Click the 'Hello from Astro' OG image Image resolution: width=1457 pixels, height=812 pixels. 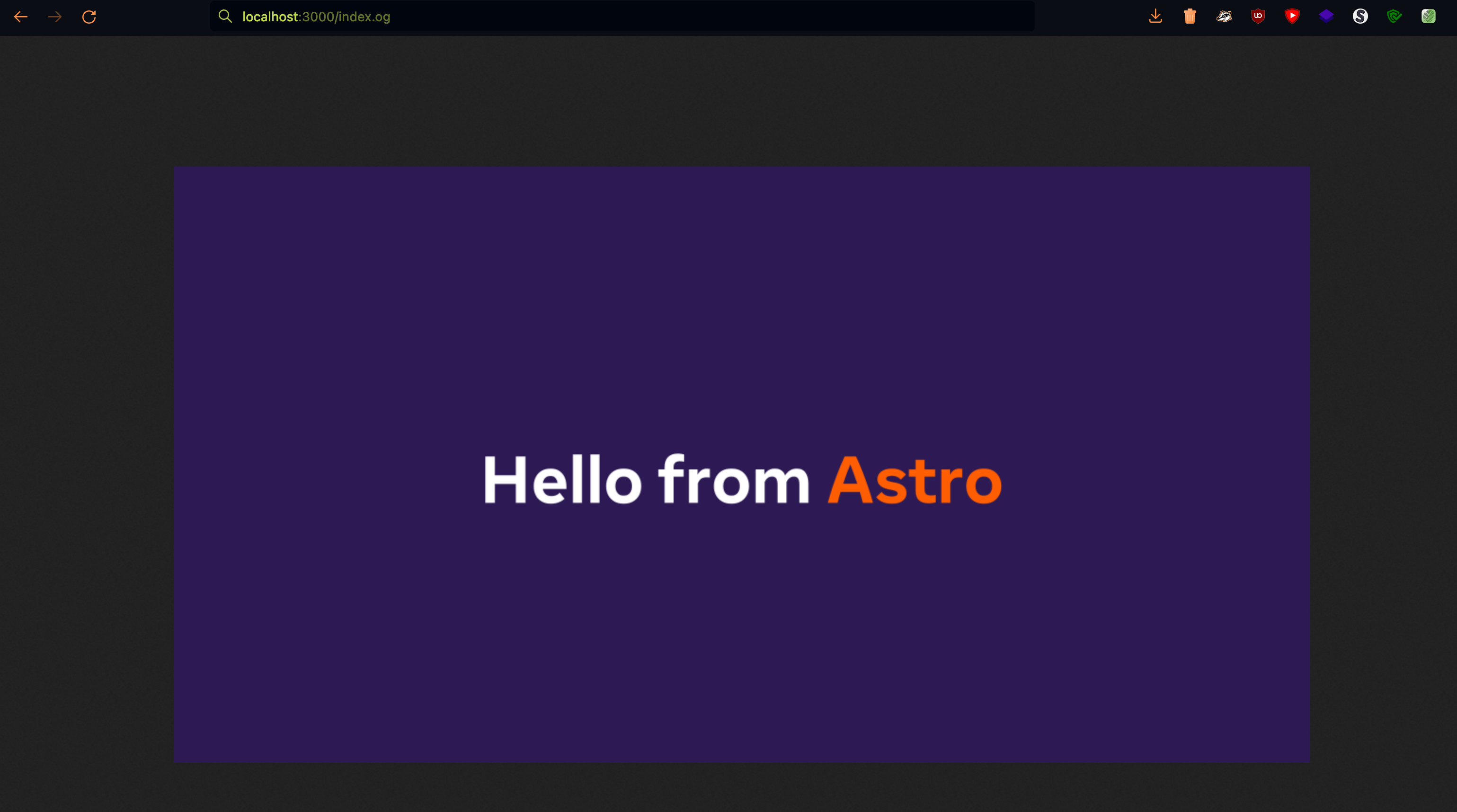pos(742,465)
